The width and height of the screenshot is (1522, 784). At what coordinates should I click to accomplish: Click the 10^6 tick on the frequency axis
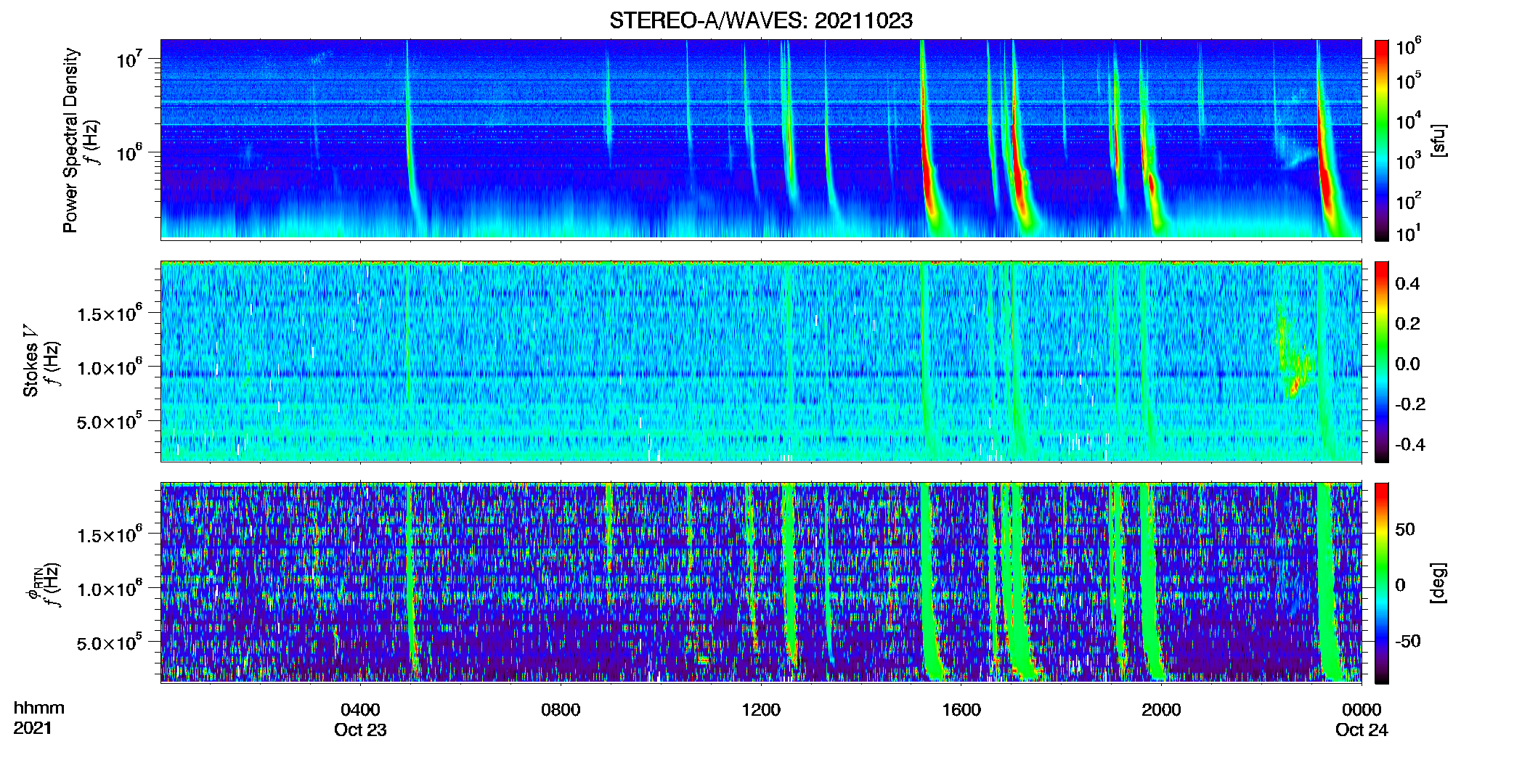129,153
